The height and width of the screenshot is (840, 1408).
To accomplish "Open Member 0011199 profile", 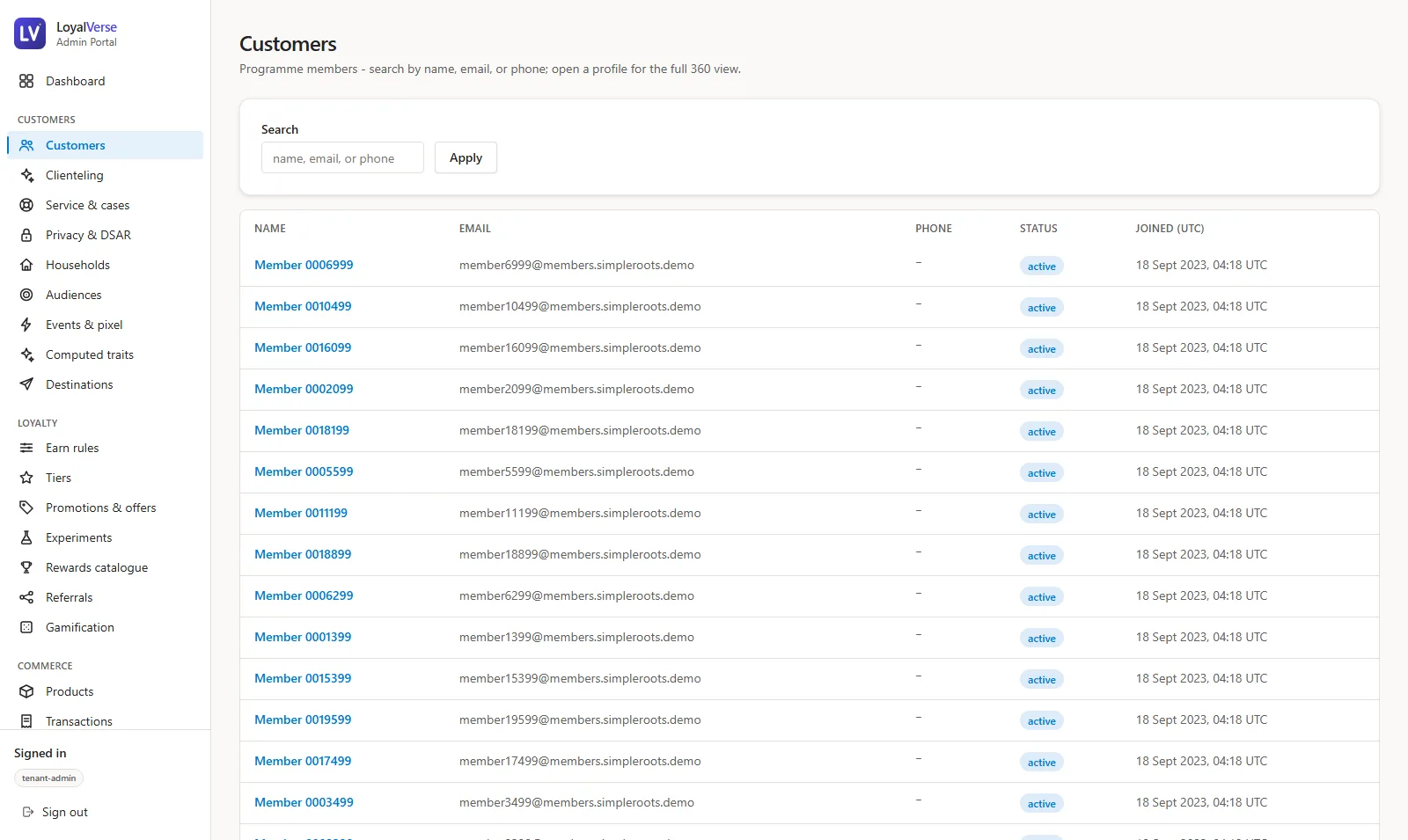I will coord(301,513).
